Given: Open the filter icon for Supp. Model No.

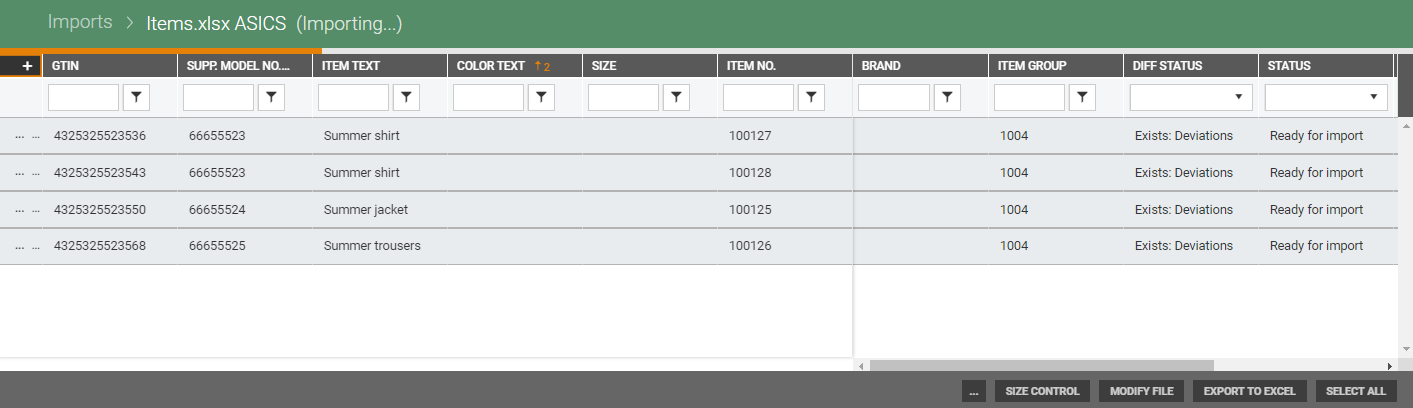Looking at the screenshot, I should click(x=271, y=97).
